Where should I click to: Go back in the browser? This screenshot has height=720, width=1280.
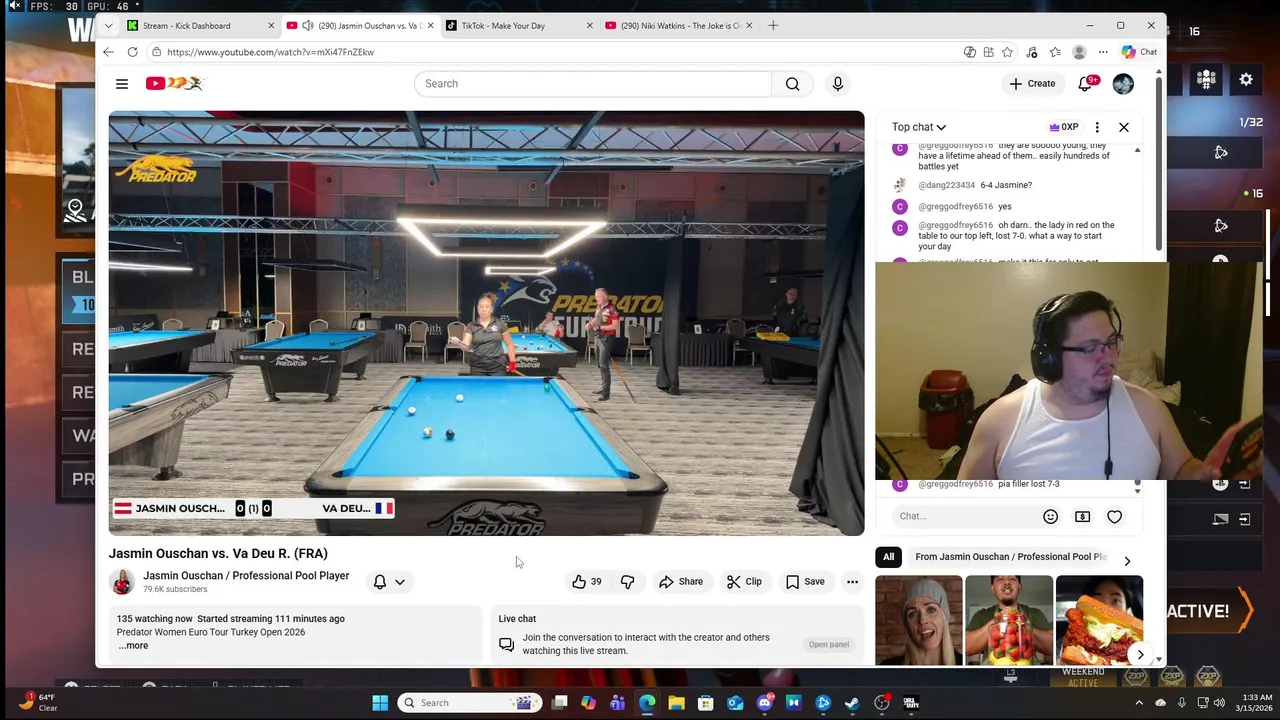pyautogui.click(x=108, y=52)
